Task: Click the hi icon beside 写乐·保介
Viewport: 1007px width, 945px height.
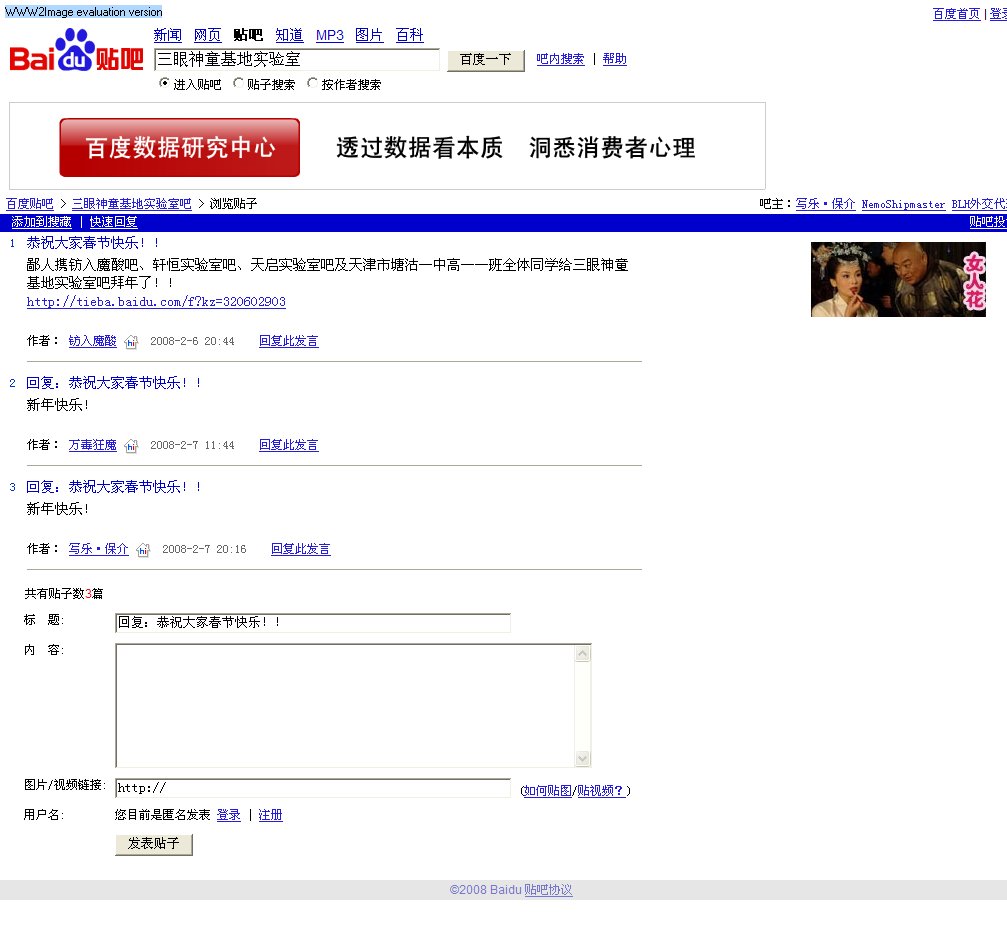Action: coord(143,550)
